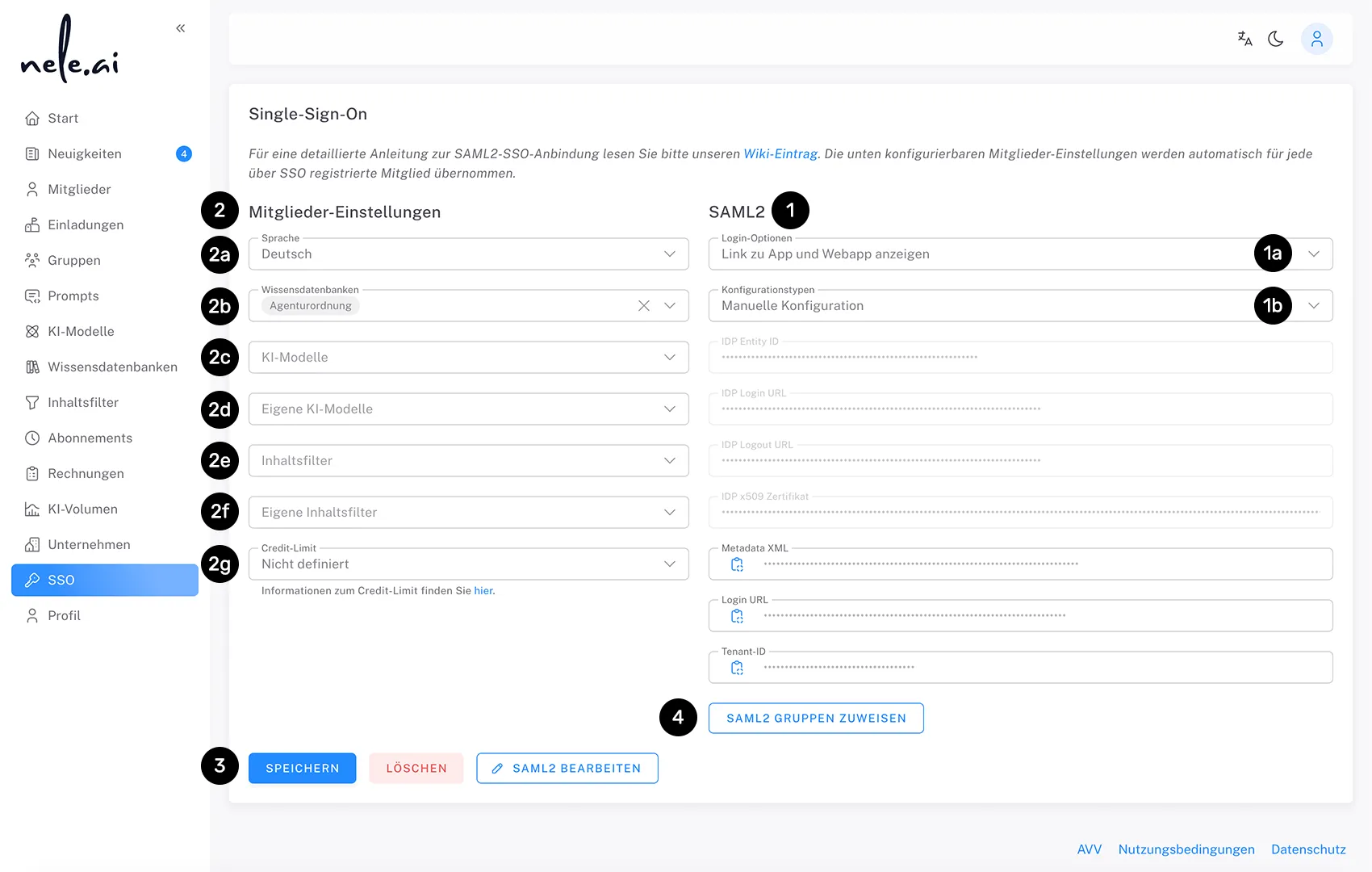Viewport: 1372px width, 872px height.
Task: Open the profile avatar menu
Action: pyautogui.click(x=1317, y=38)
